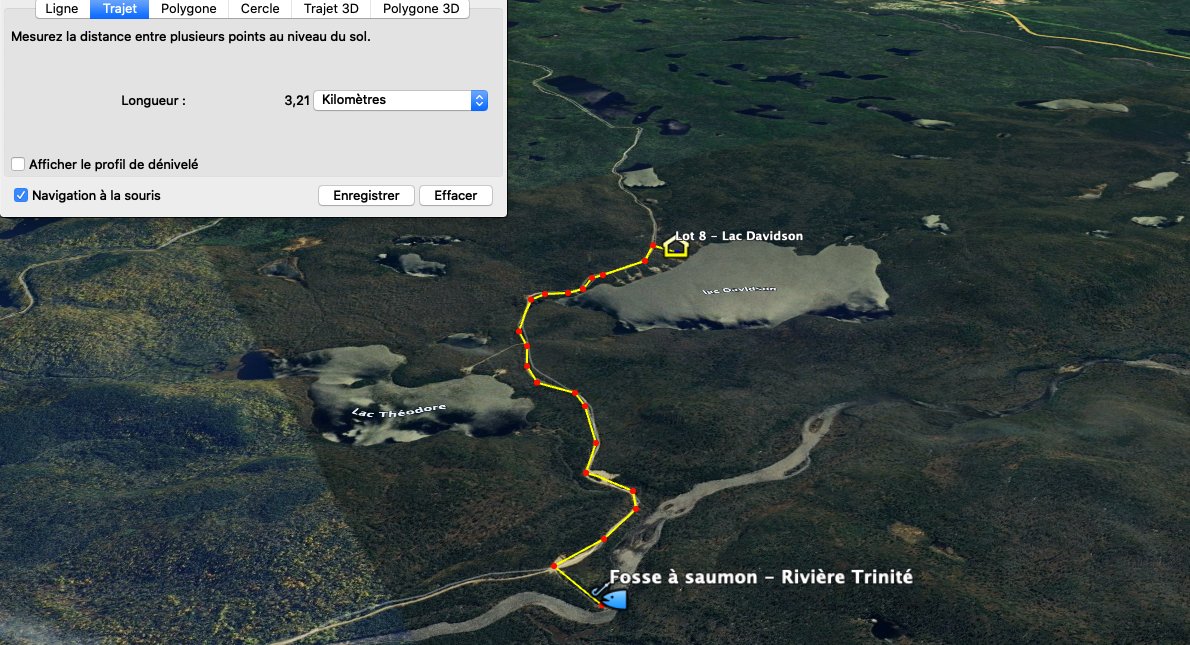Select the Polygone tab

(188, 9)
